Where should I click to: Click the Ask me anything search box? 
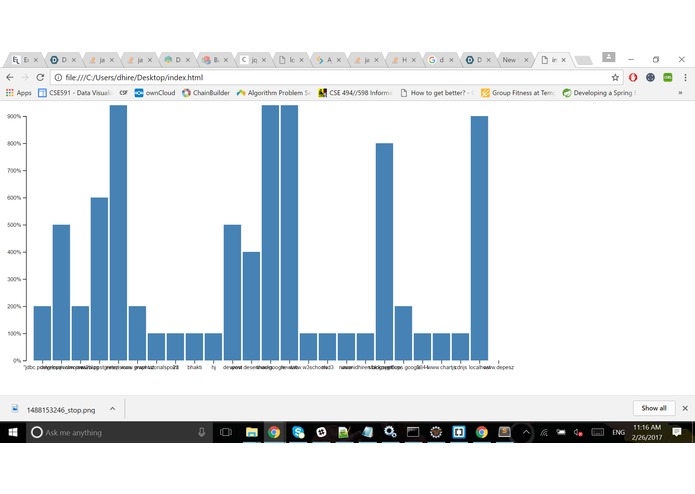click(x=119, y=432)
